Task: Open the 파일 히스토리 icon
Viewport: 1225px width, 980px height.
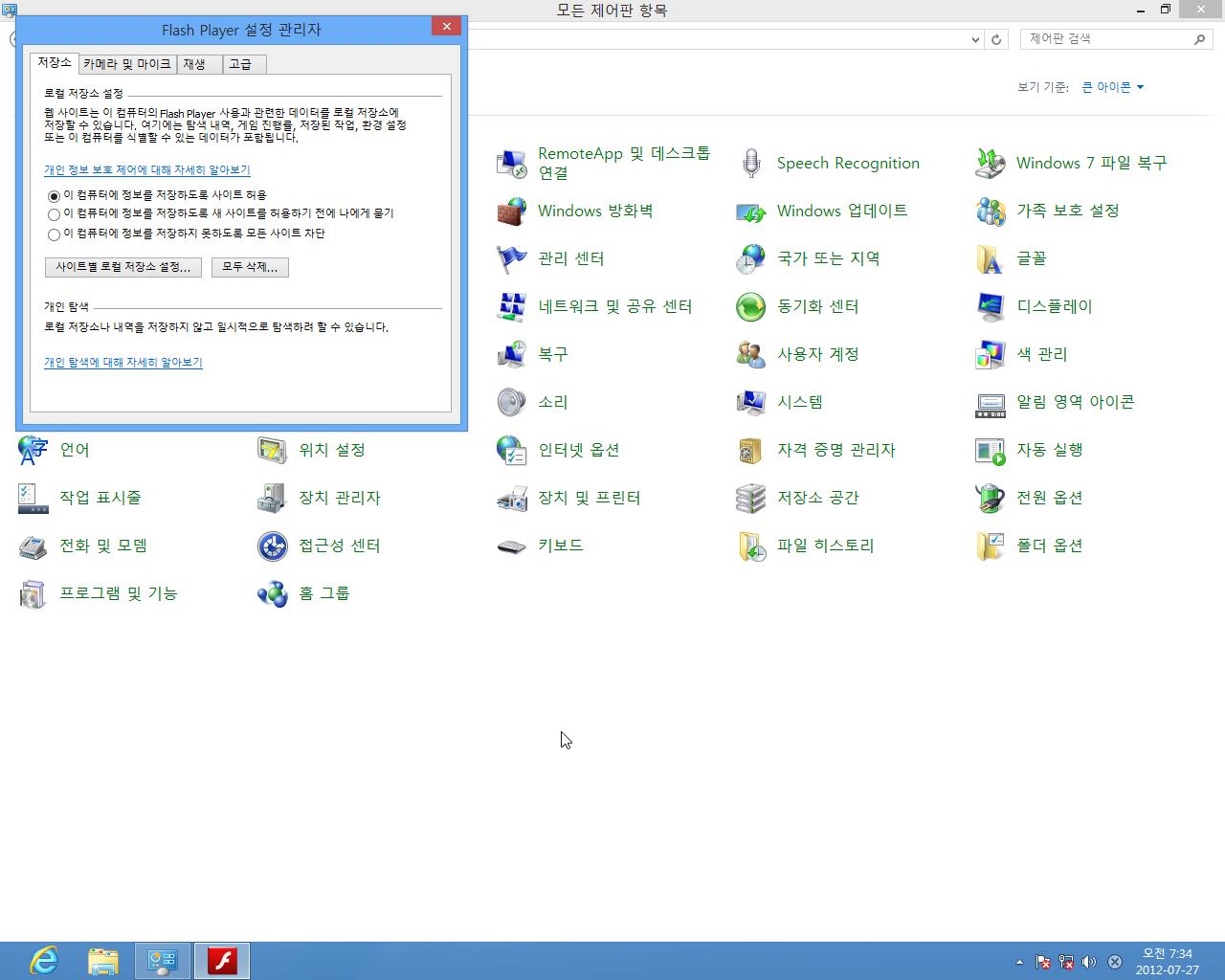Action: click(751, 546)
